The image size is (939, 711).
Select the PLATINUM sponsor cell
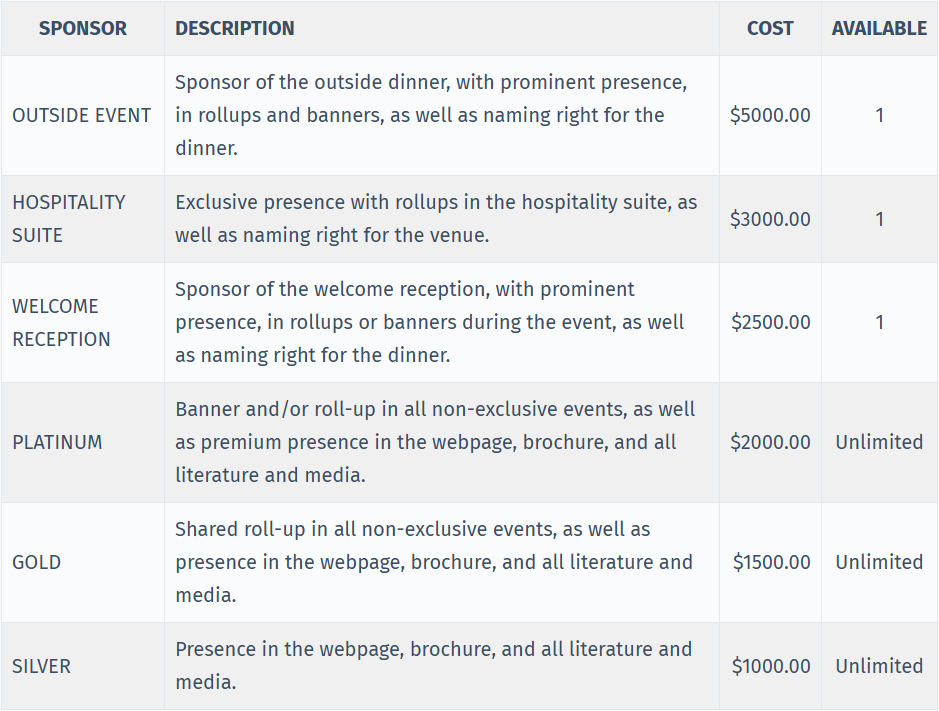[x=57, y=442]
